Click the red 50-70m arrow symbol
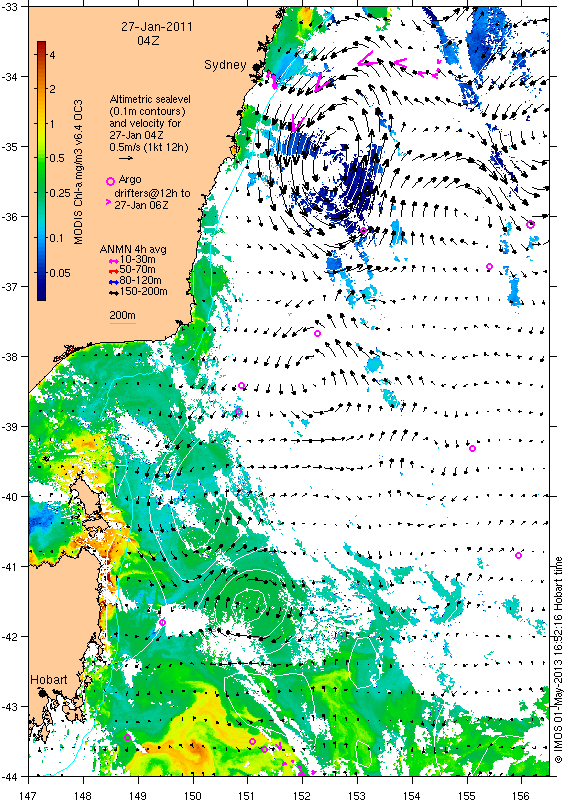The image size is (570, 800). pos(114,271)
